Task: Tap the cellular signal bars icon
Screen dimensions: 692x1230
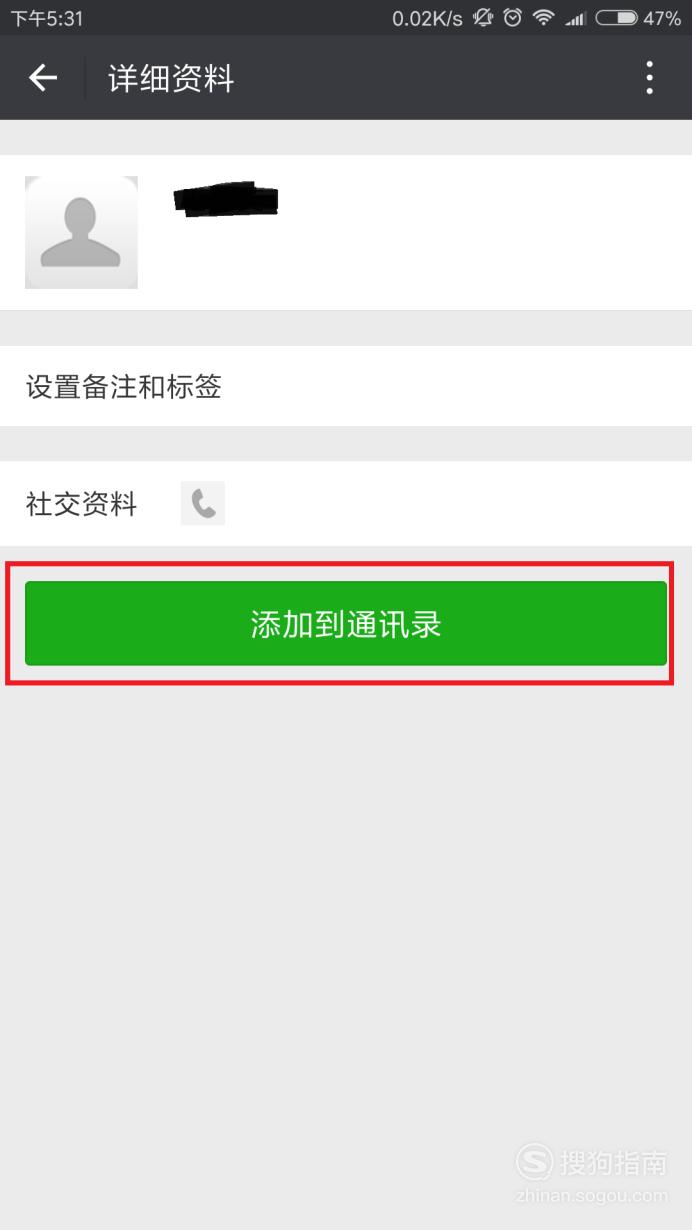Action: pyautogui.click(x=574, y=18)
